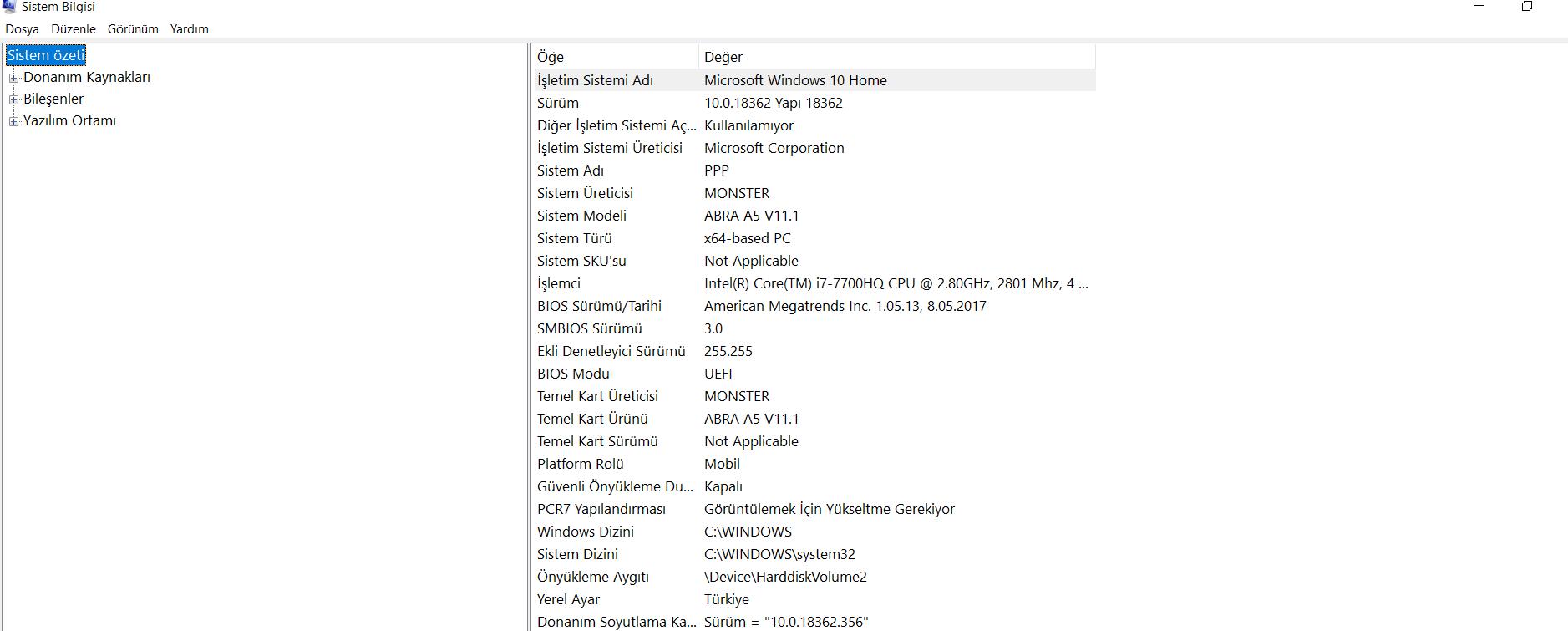
Task: Select Güvenli Önyükleme Du... row
Action: pos(814,486)
